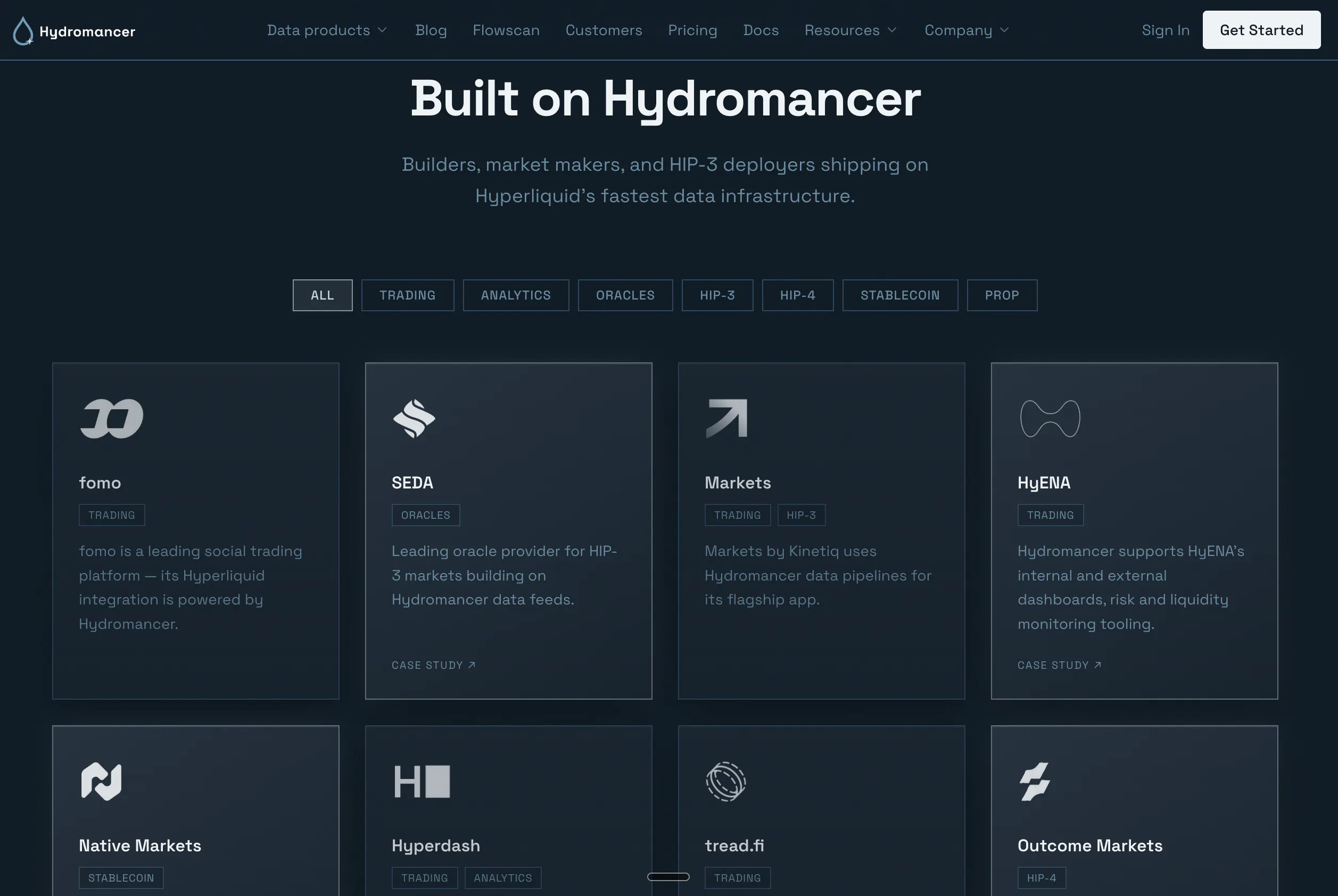This screenshot has height=896, width=1338.
Task: Click the SEDA card logo icon
Action: [414, 418]
